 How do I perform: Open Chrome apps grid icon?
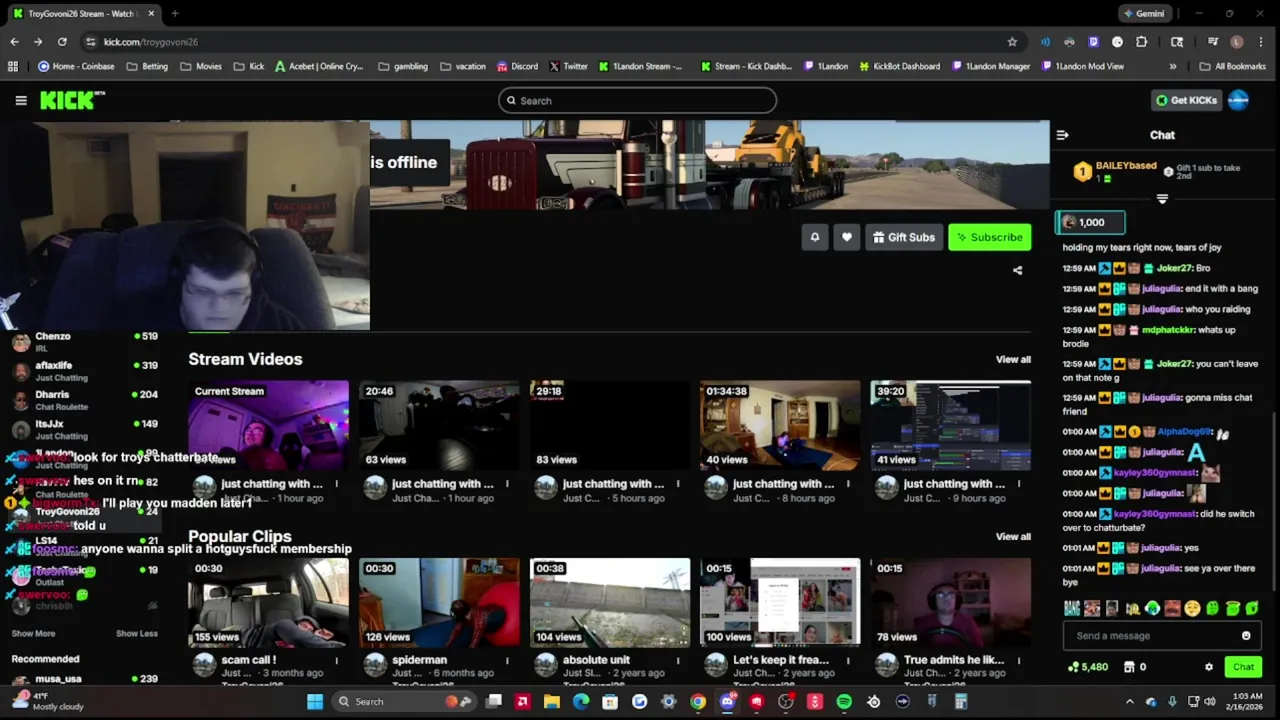point(13,66)
